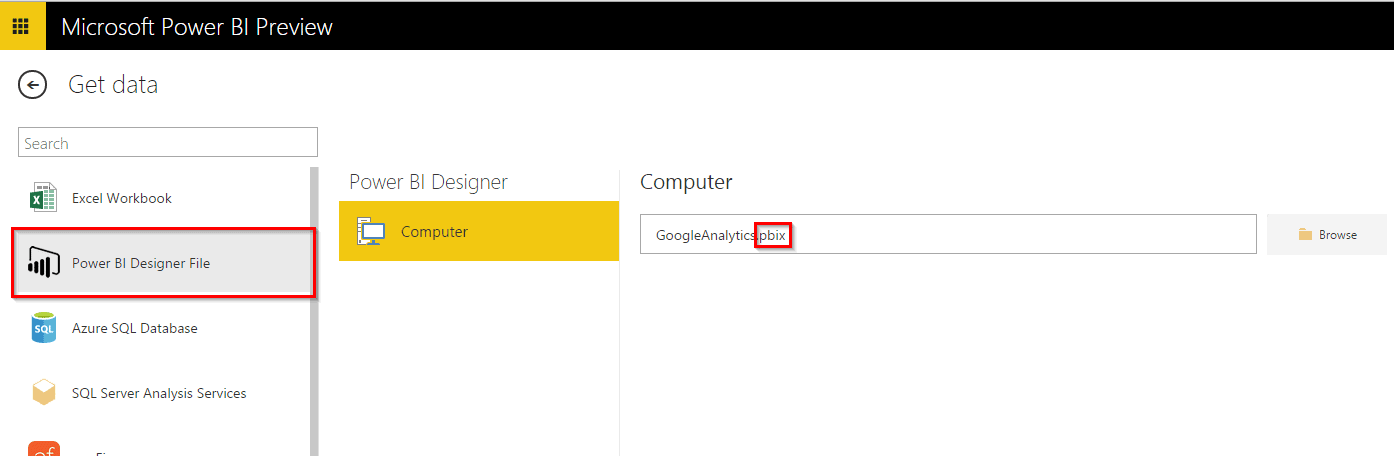
Task: Click the partially visible orange source icon
Action: [x=44, y=449]
